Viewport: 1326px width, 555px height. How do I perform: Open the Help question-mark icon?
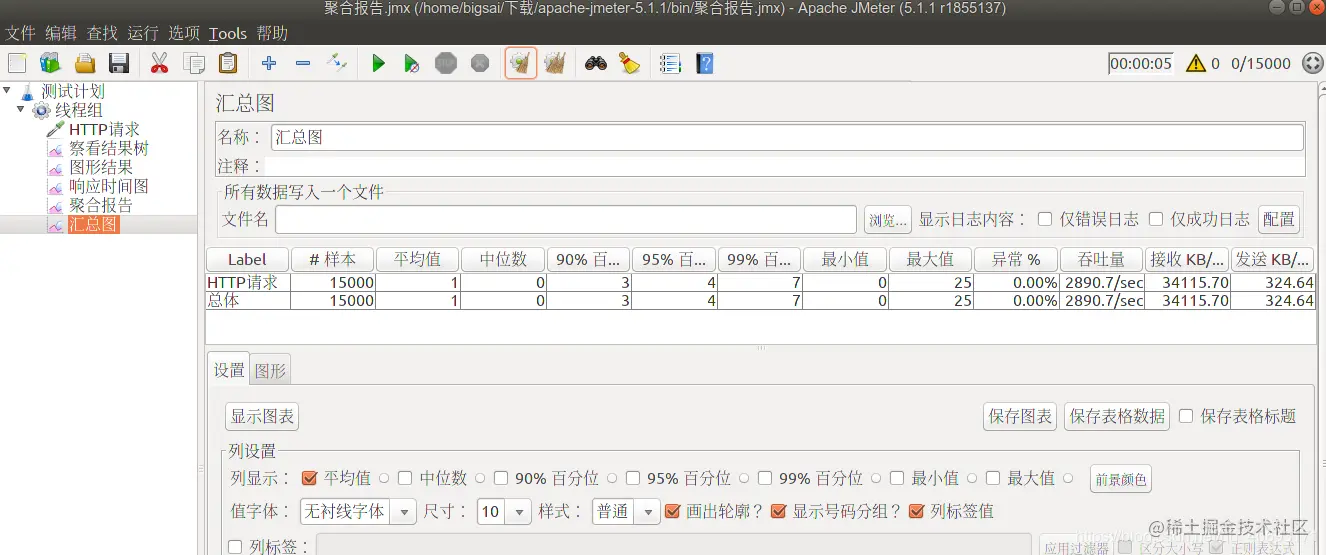705,64
